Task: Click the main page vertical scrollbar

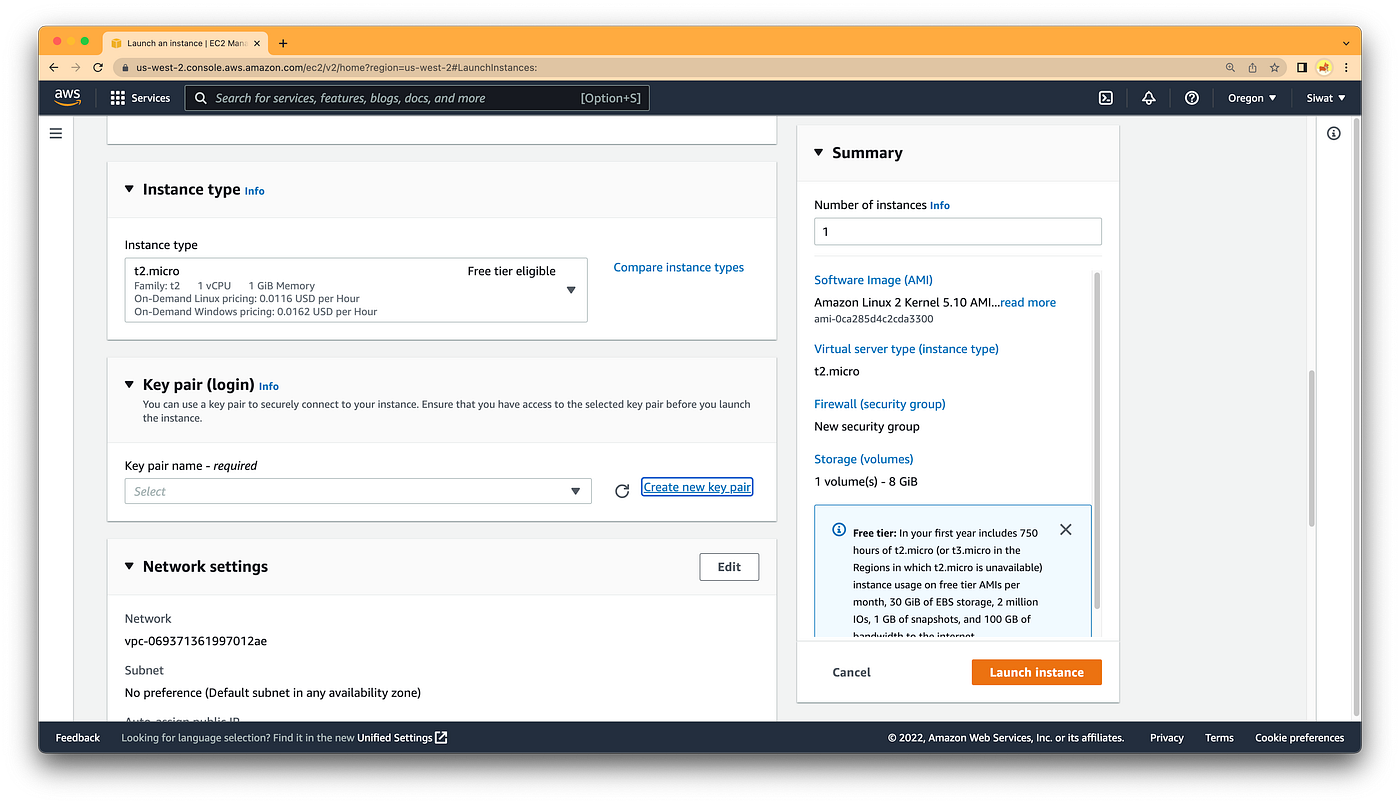Action: pos(1311,448)
